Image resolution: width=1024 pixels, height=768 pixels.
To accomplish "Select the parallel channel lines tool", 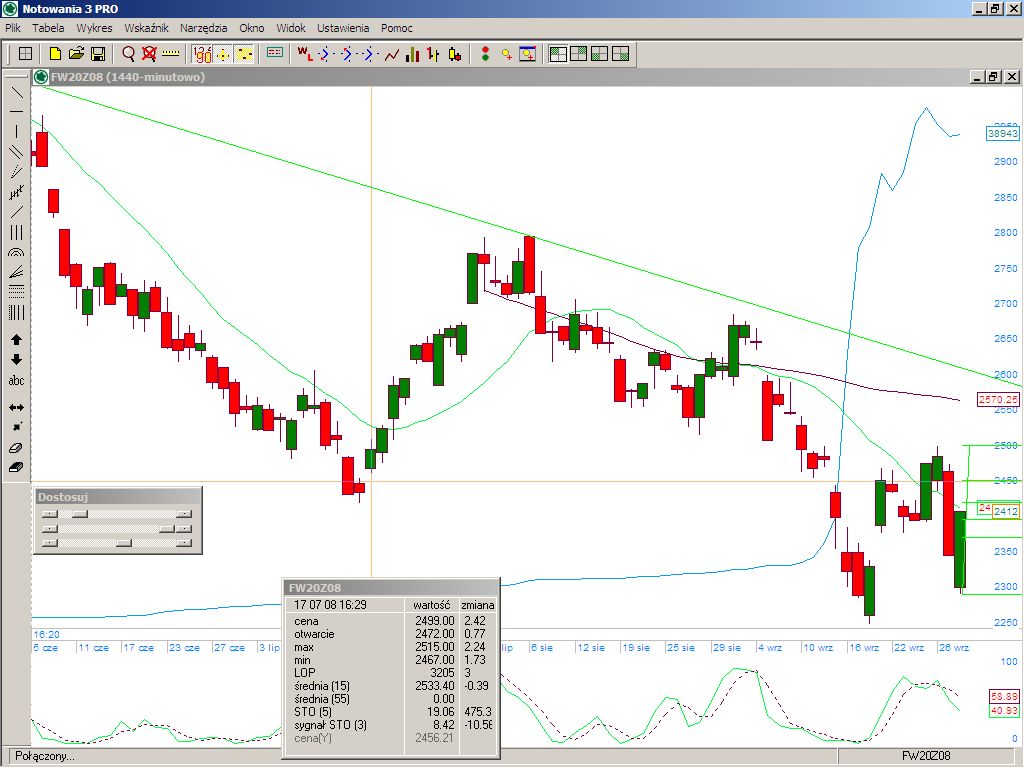I will click(x=16, y=152).
